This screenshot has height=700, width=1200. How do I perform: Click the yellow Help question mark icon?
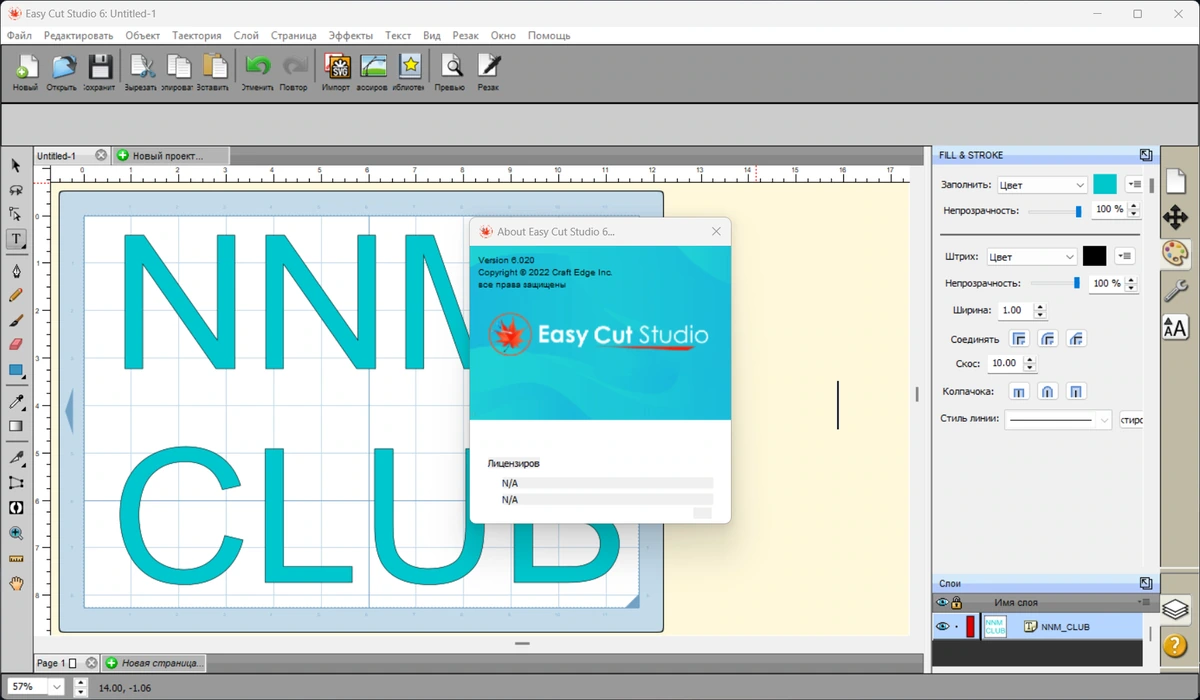pos(1176,646)
